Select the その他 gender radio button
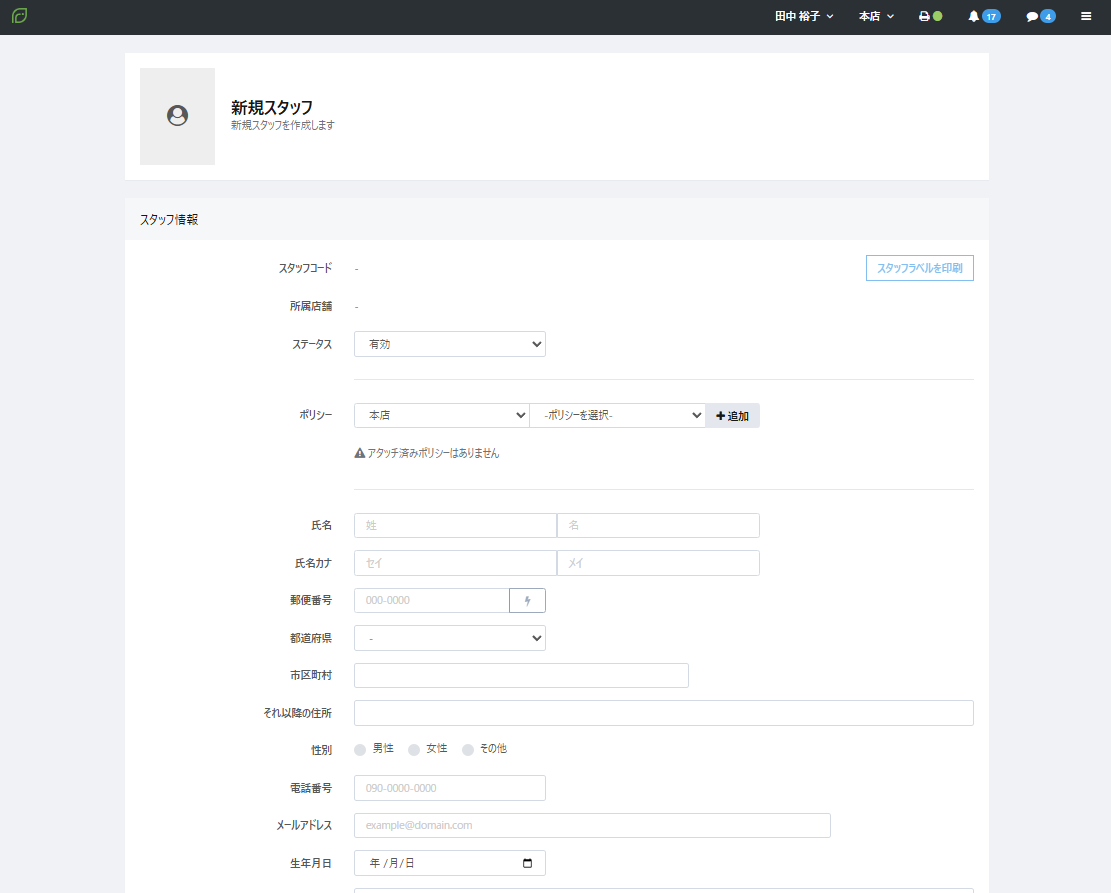The image size is (1111, 893). pyautogui.click(x=468, y=750)
